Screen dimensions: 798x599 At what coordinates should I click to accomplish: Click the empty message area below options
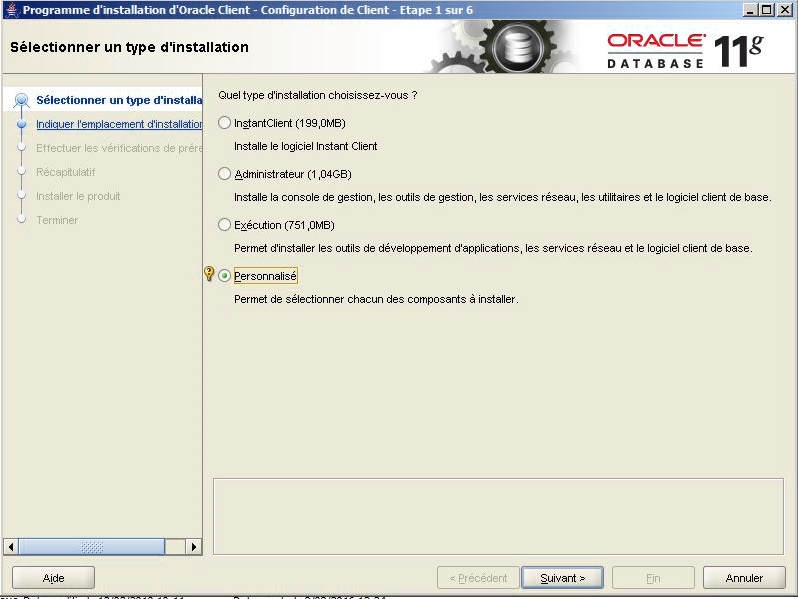(498, 517)
